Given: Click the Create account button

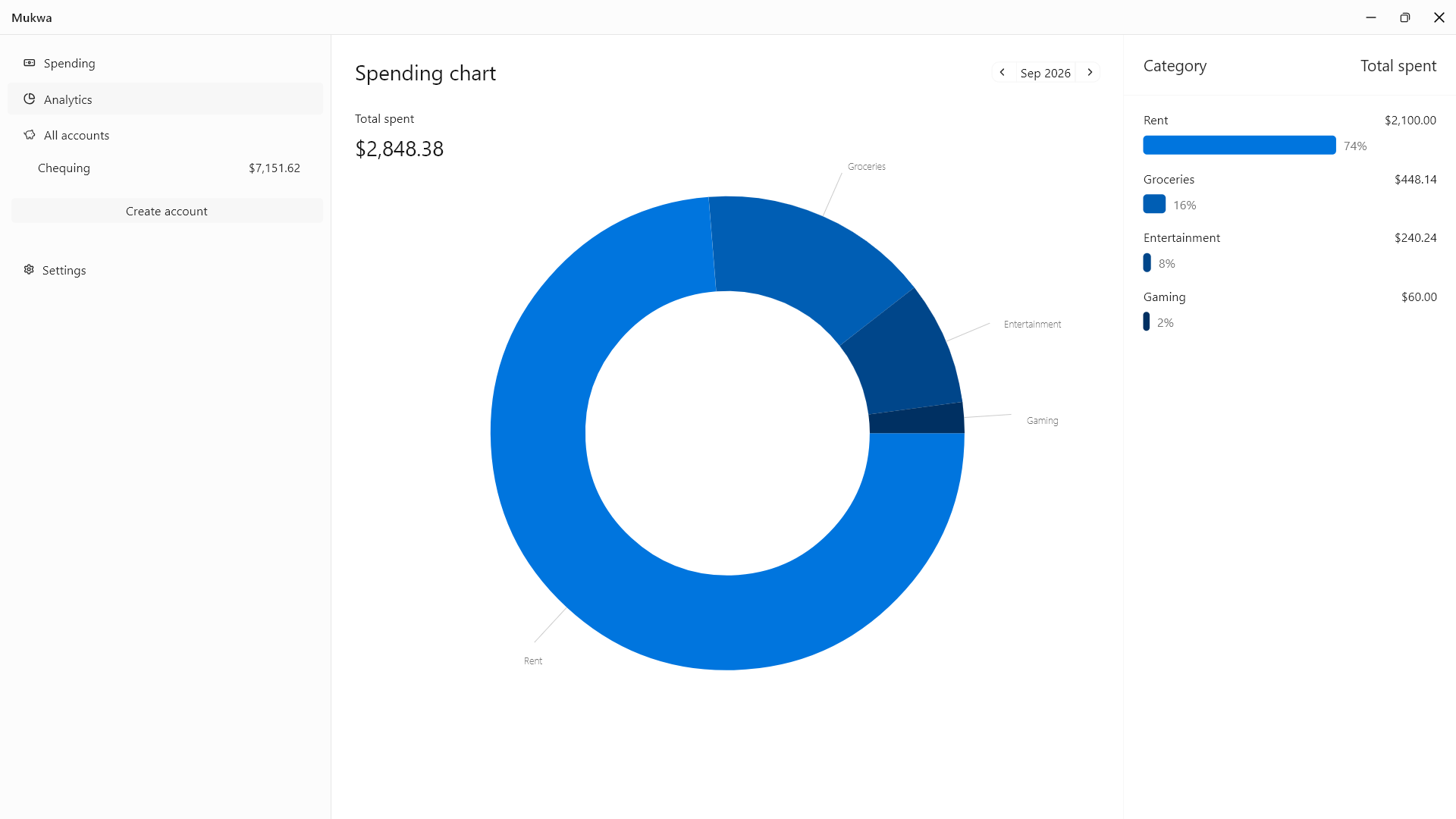Looking at the screenshot, I should tap(167, 211).
